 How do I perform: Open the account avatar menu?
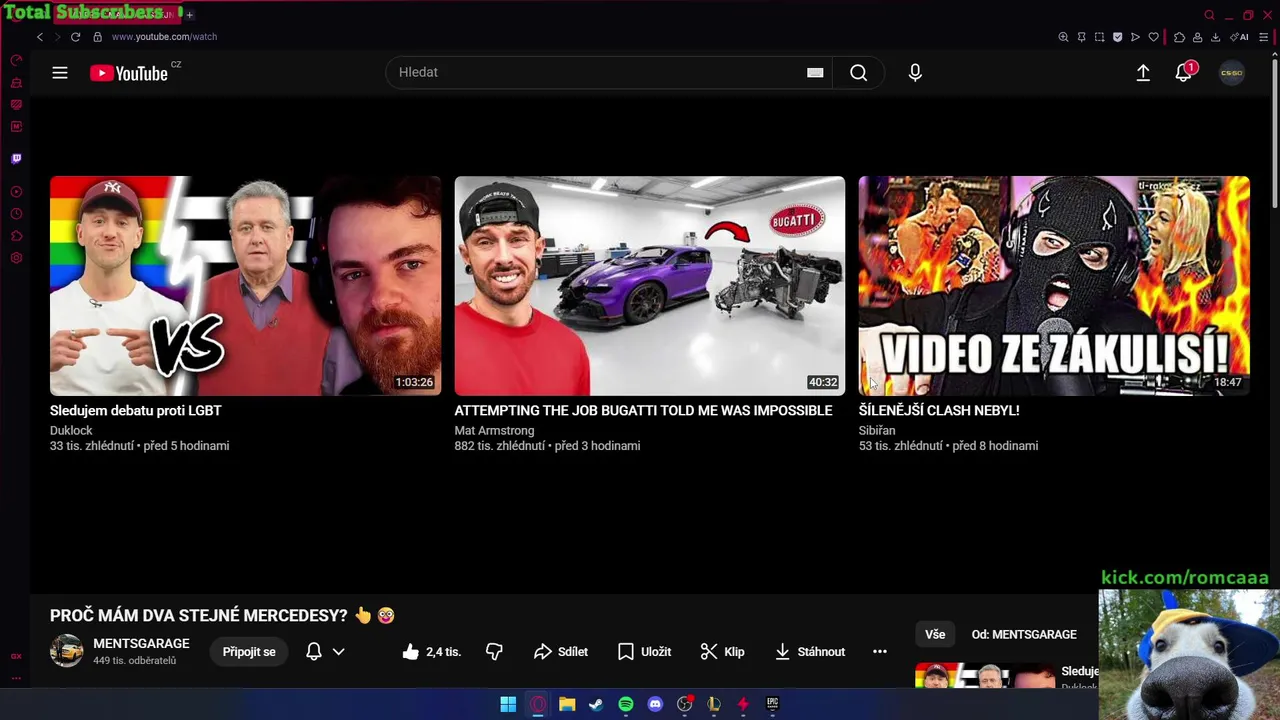[x=1232, y=73]
